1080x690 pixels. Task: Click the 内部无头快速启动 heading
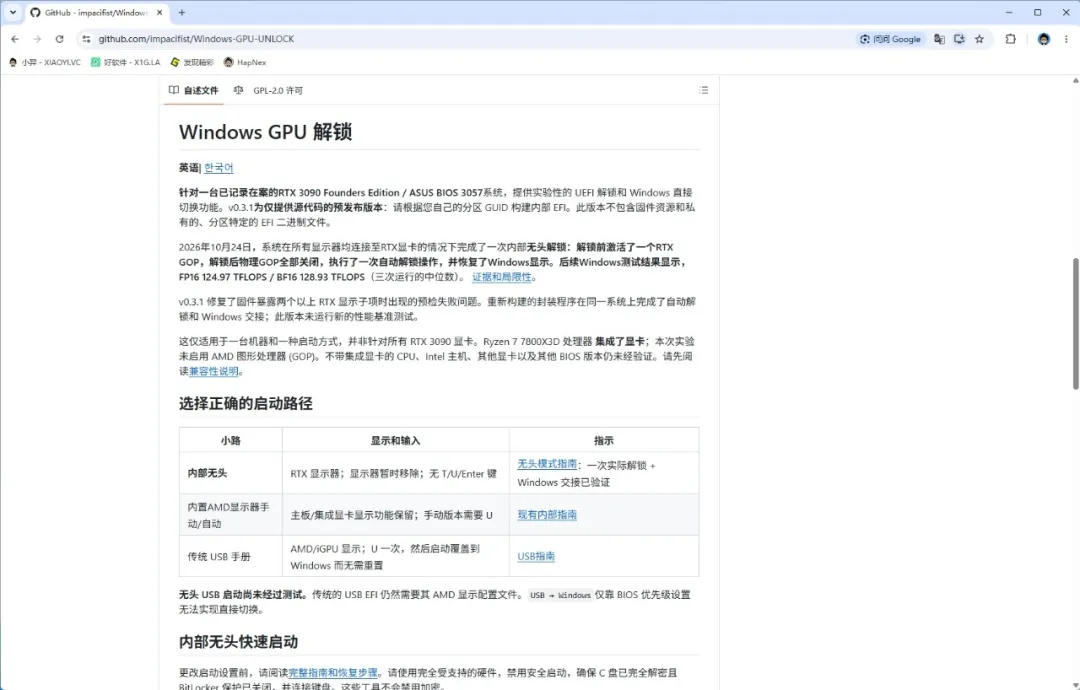(x=238, y=642)
